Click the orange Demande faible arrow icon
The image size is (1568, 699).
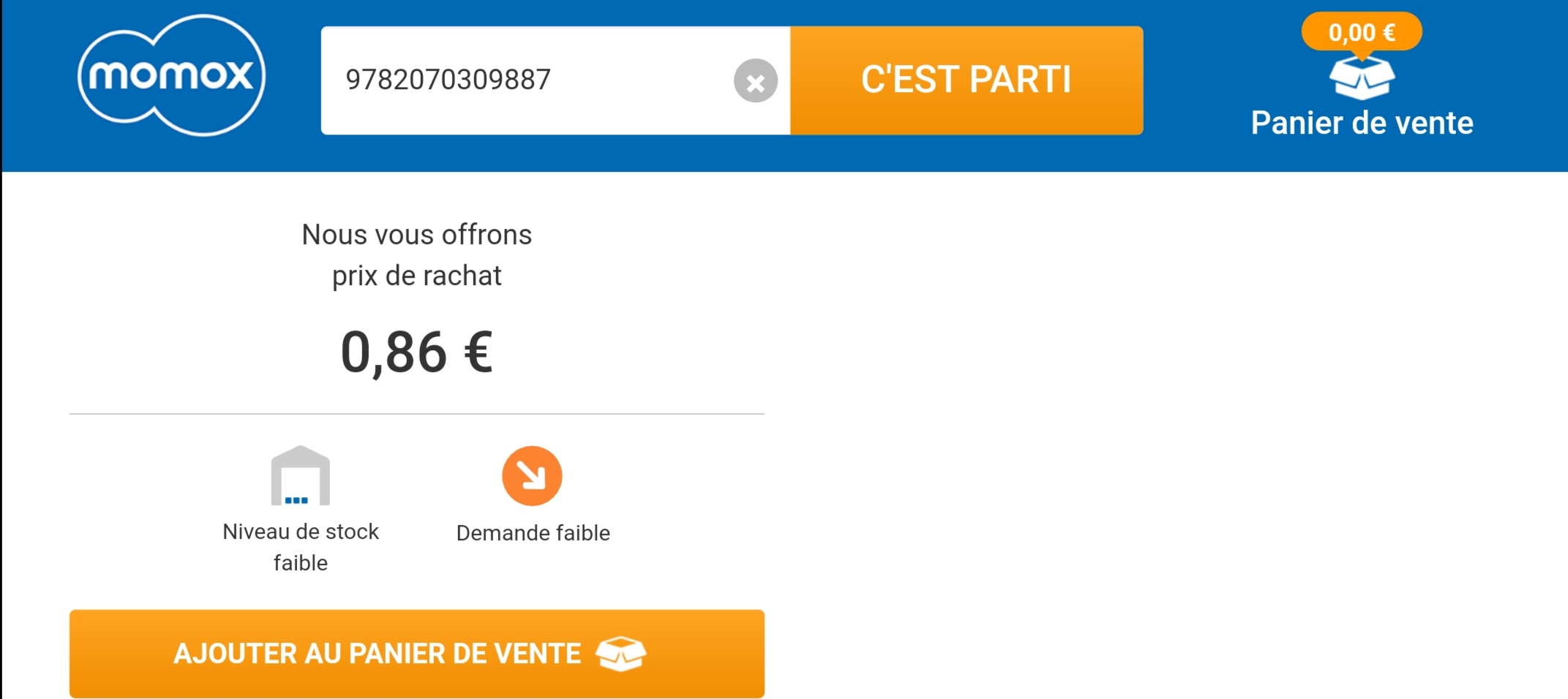point(532,475)
